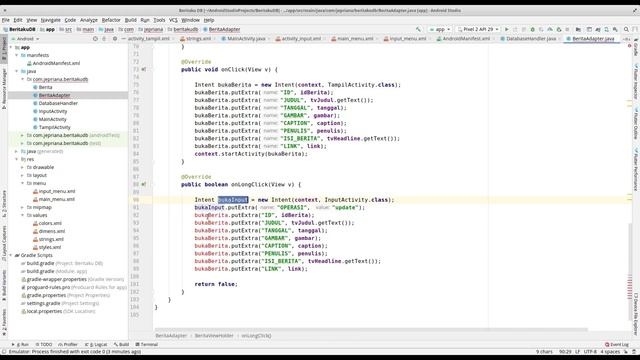Expand the layout folder
This screenshot has width=640, height=360.
[x=22, y=175]
